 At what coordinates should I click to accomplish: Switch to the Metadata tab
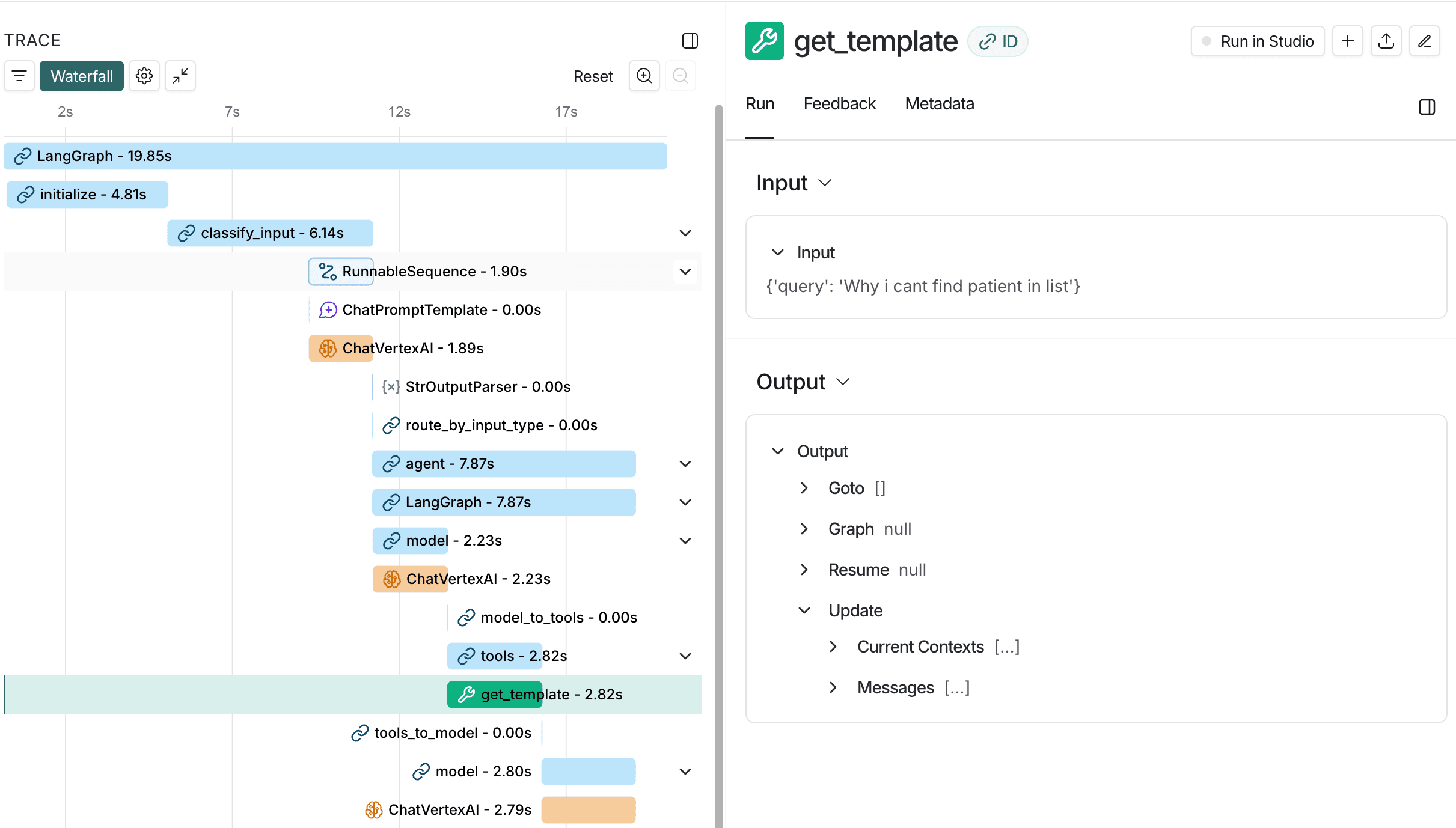940,104
